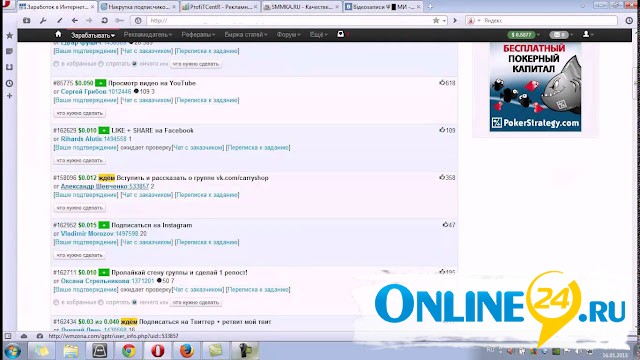Screen dimensions: 640x360
Task: Expand the 'Зарабатывать' dropdown menu
Action: [93, 36]
